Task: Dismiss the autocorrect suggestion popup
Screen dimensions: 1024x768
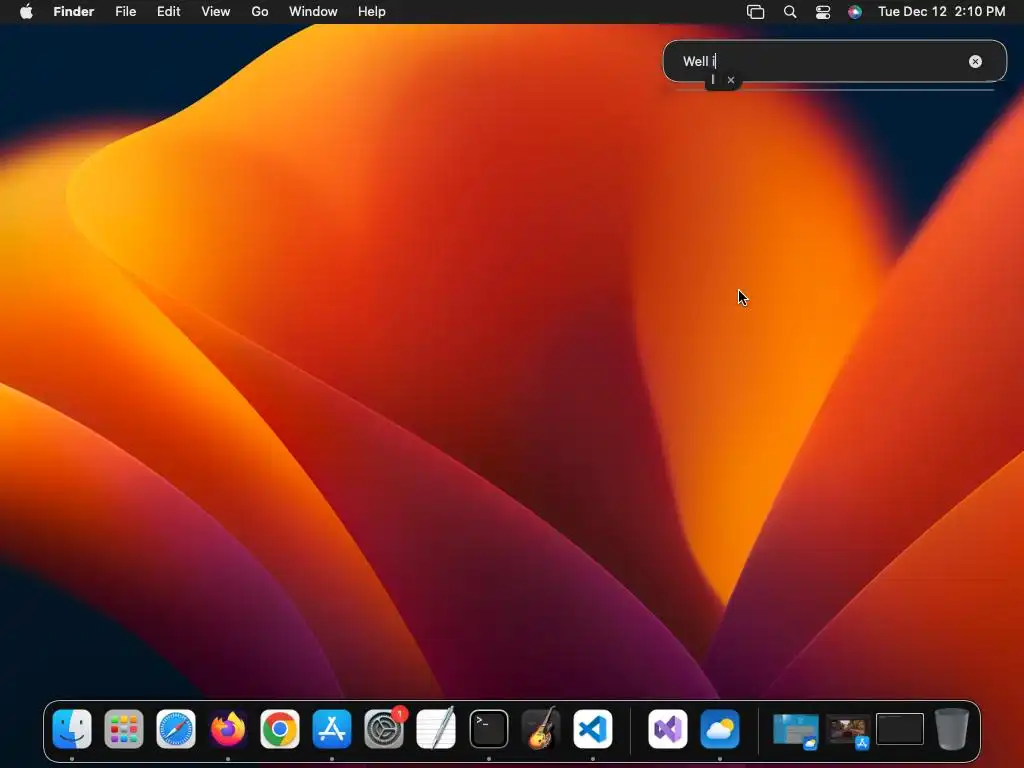Action: (731, 80)
